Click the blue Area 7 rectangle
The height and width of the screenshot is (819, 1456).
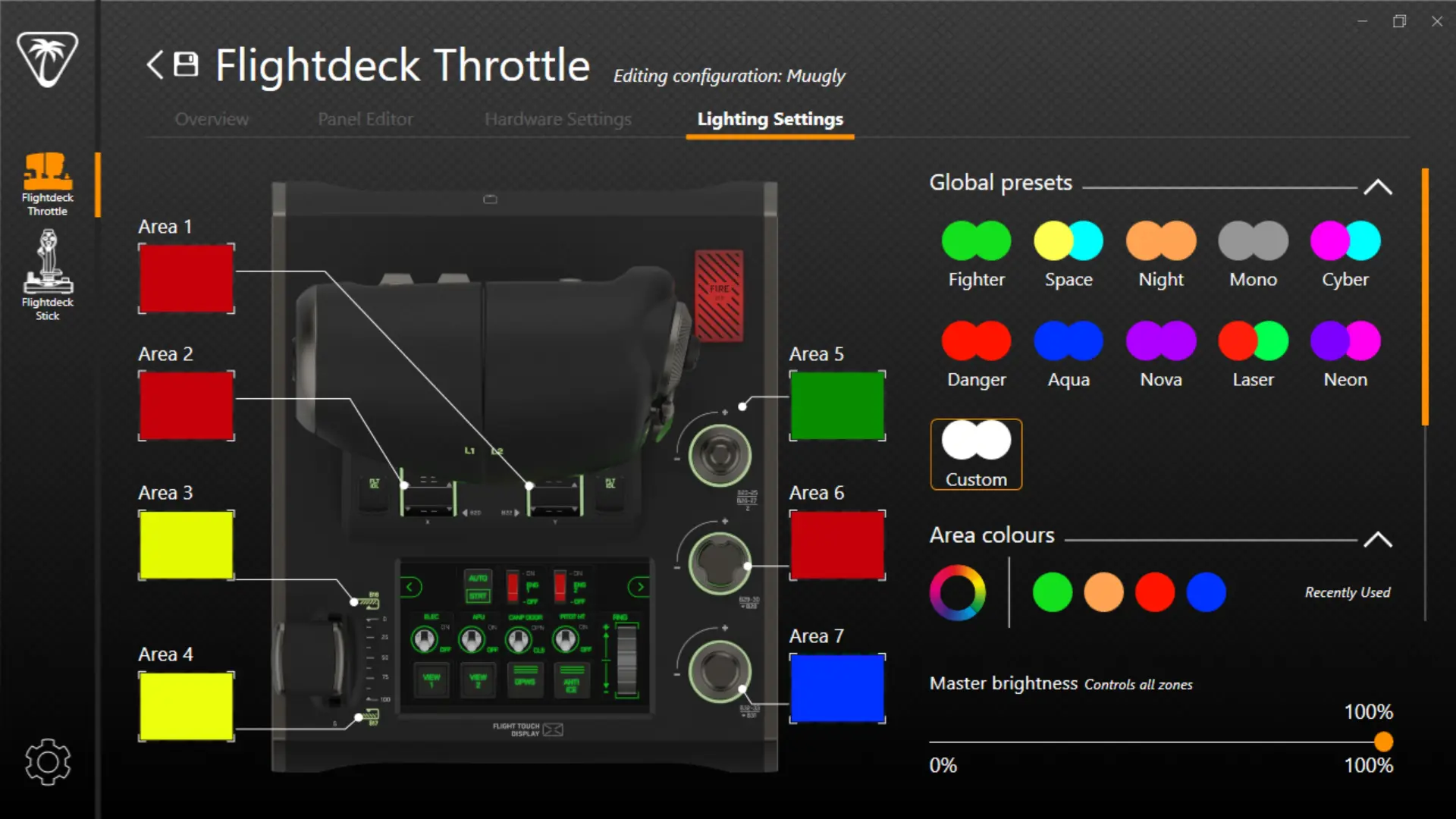[x=837, y=689]
